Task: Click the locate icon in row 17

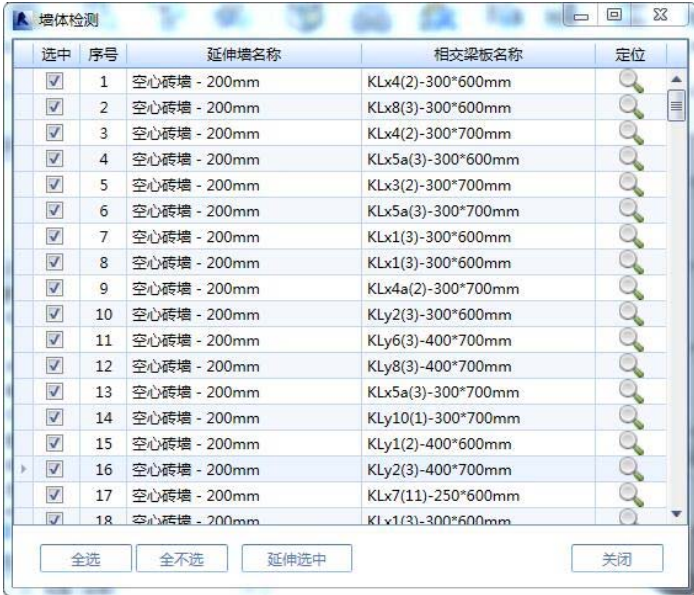Action: coord(631,495)
